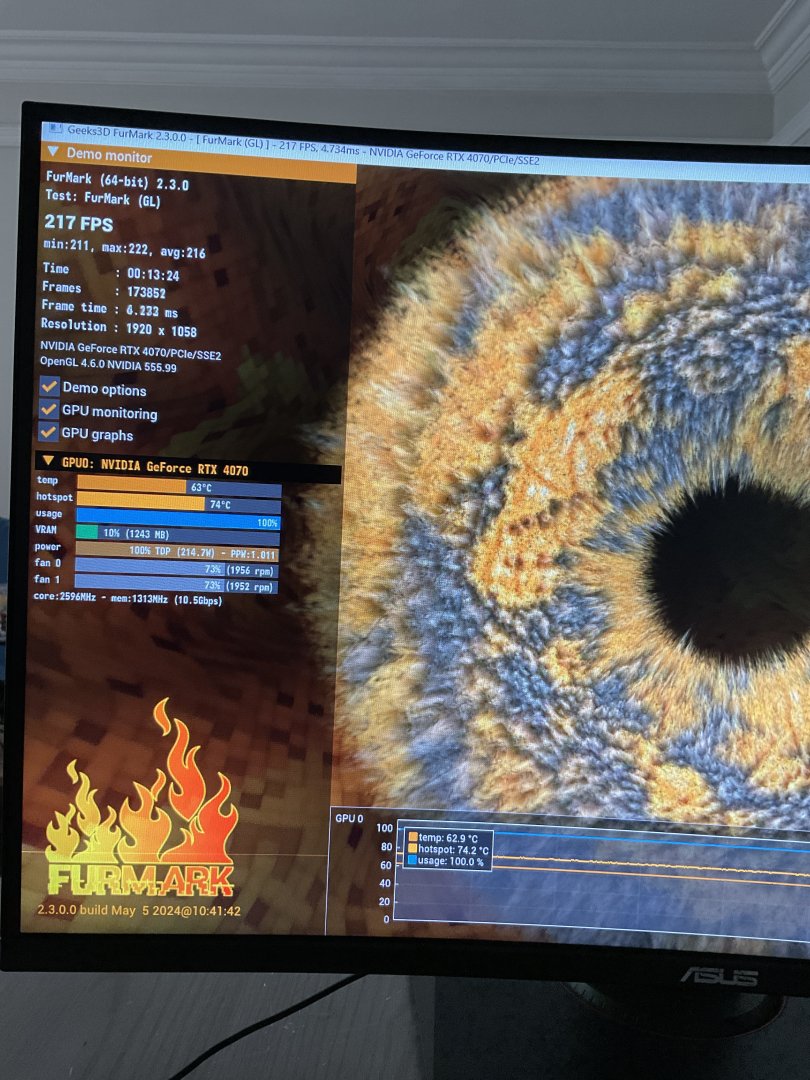Viewport: 810px width, 1080px height.
Task: Disable the GPU graphs checkbox
Action: click(48, 432)
